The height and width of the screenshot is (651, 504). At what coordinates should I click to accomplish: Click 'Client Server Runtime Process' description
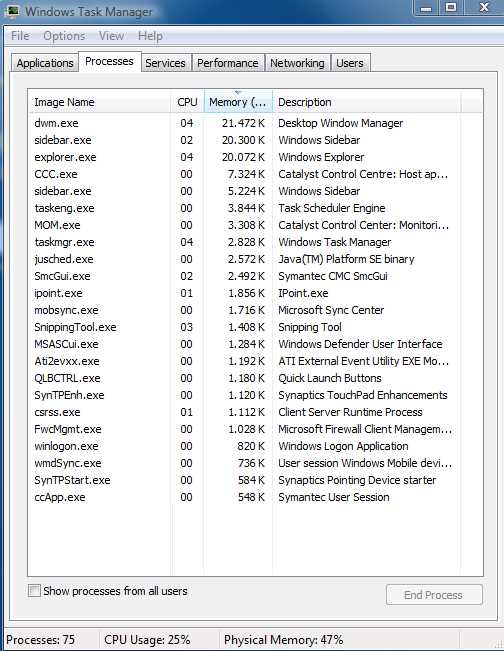(x=350, y=412)
